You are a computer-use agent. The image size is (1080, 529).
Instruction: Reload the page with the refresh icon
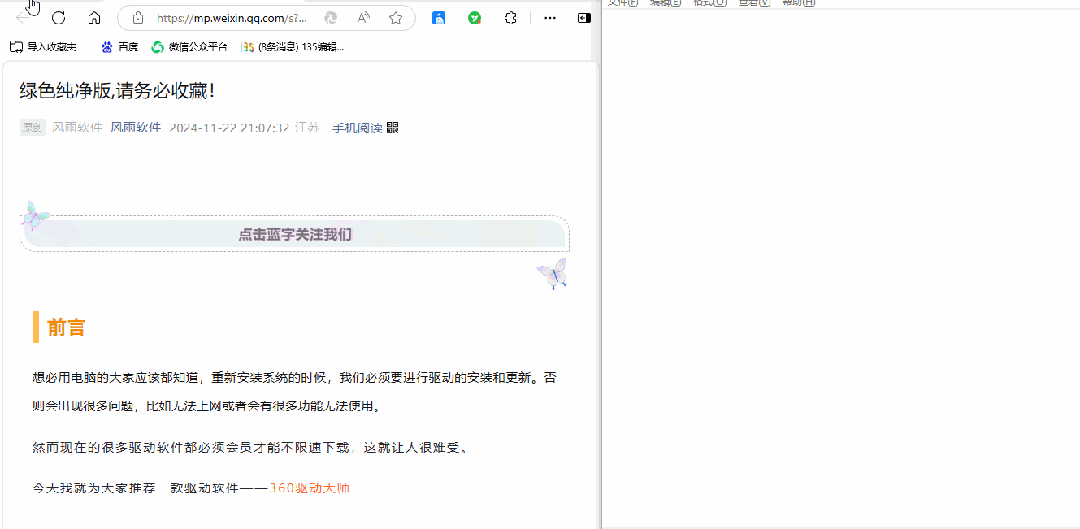[x=59, y=18]
